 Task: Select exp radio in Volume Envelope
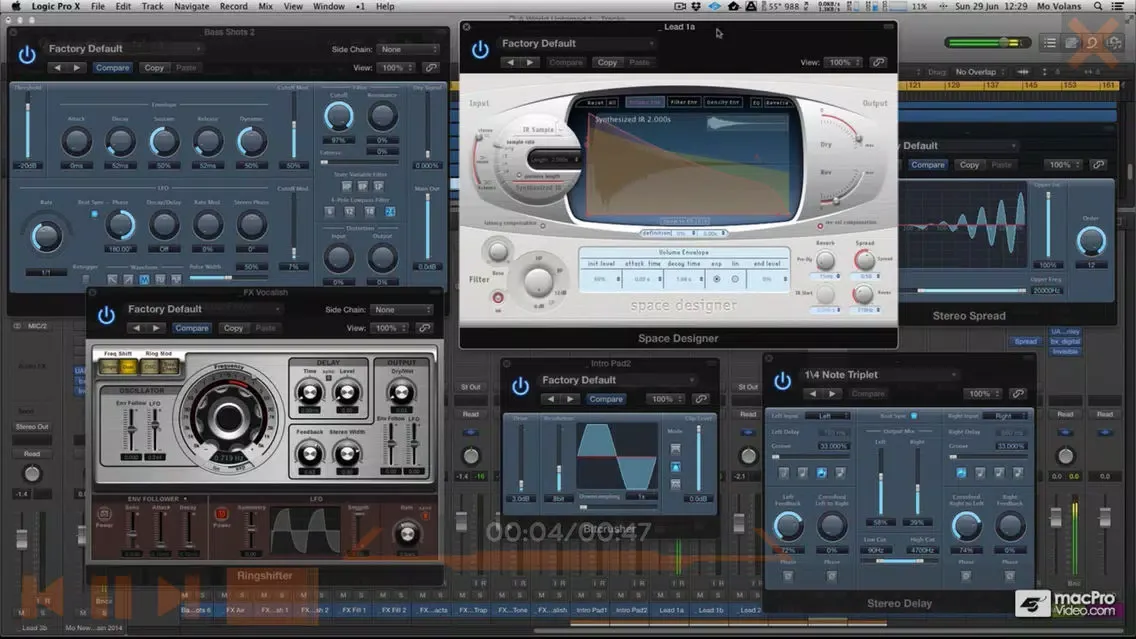tap(717, 279)
